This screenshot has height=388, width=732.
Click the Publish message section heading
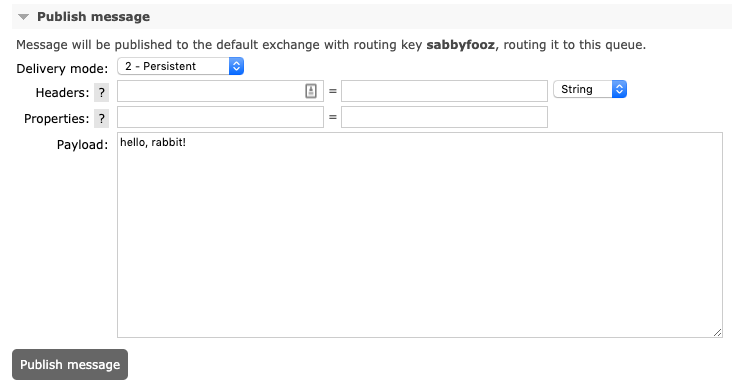(x=93, y=17)
